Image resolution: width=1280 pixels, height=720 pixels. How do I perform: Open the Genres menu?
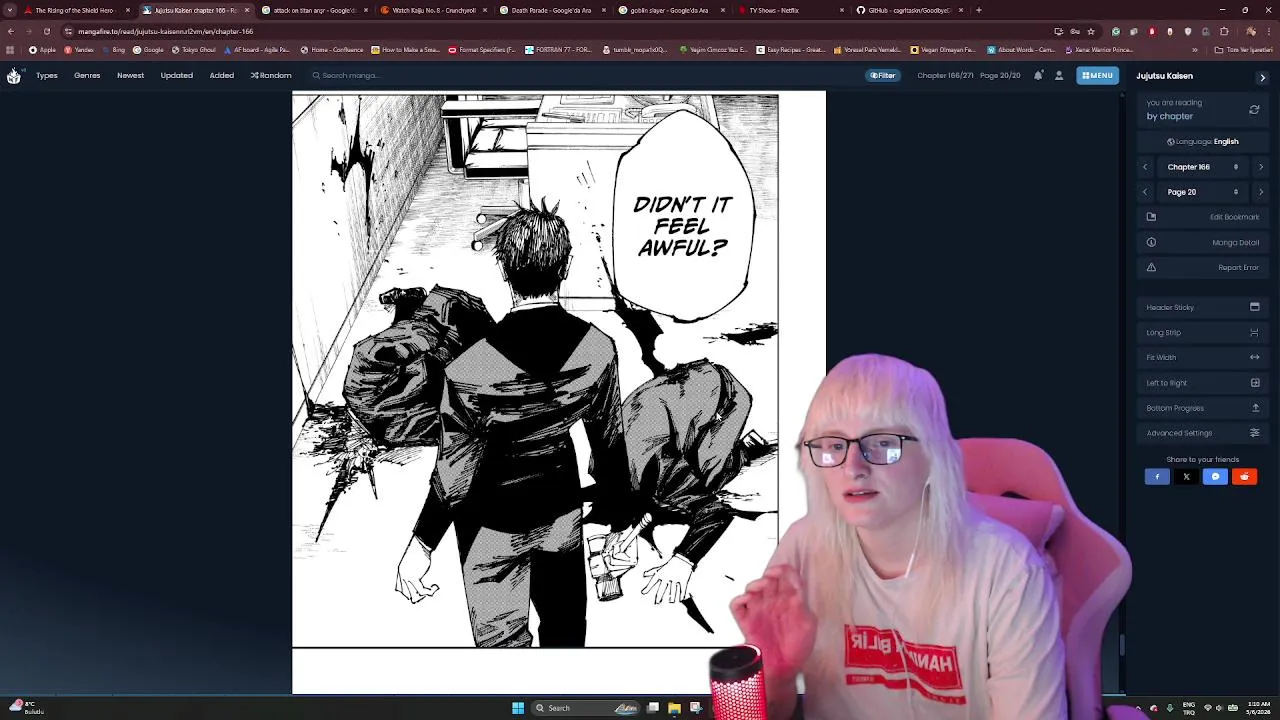point(87,75)
